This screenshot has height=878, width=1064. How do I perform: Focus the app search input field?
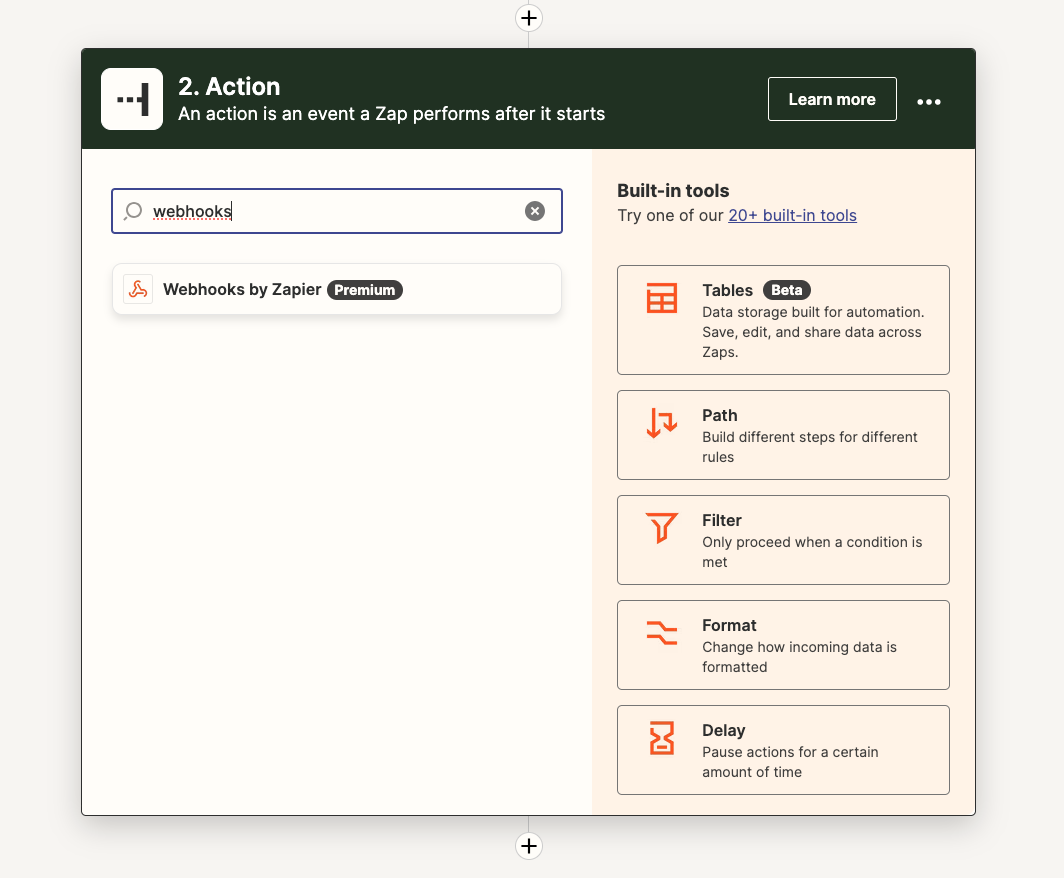(337, 211)
